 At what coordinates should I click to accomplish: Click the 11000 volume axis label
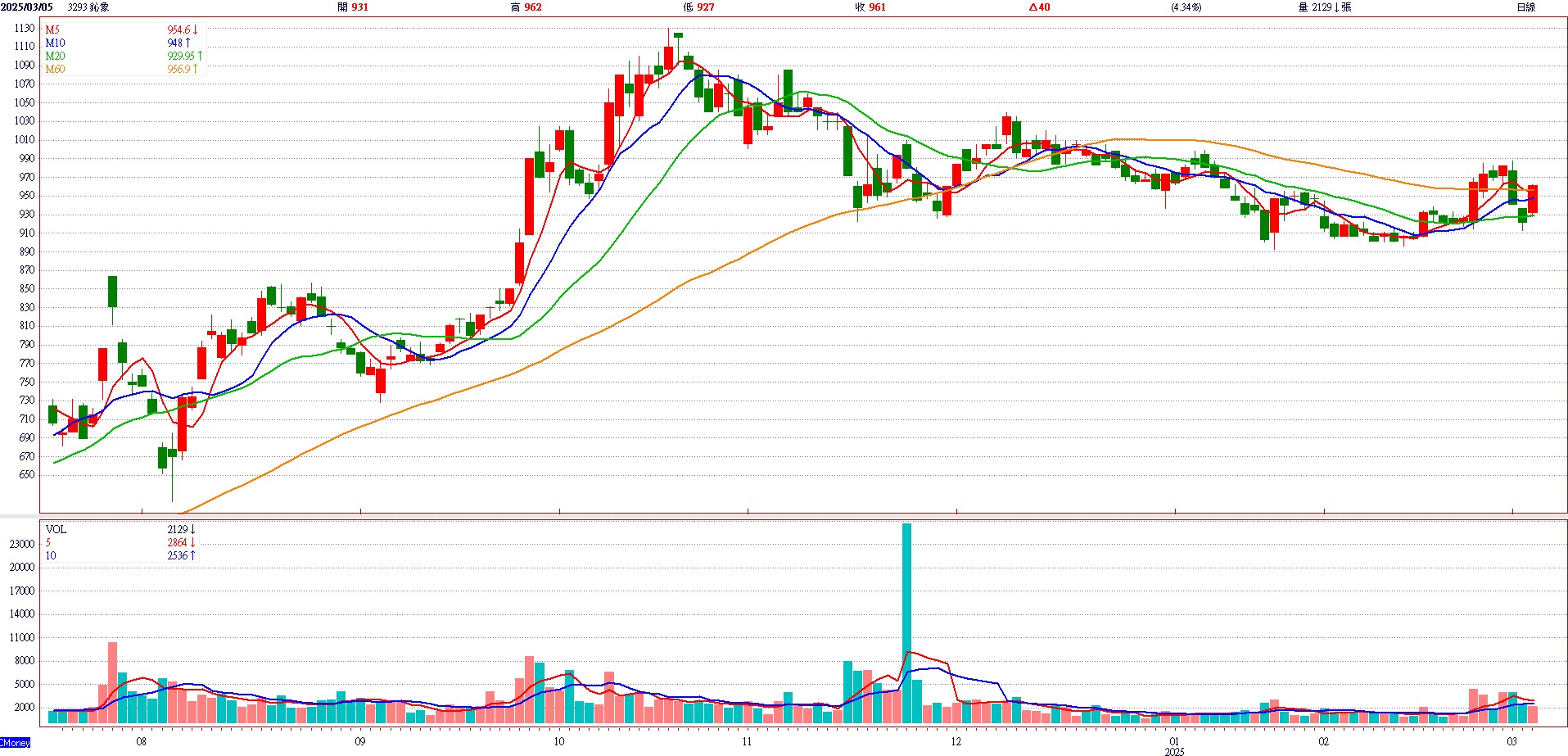coord(22,638)
